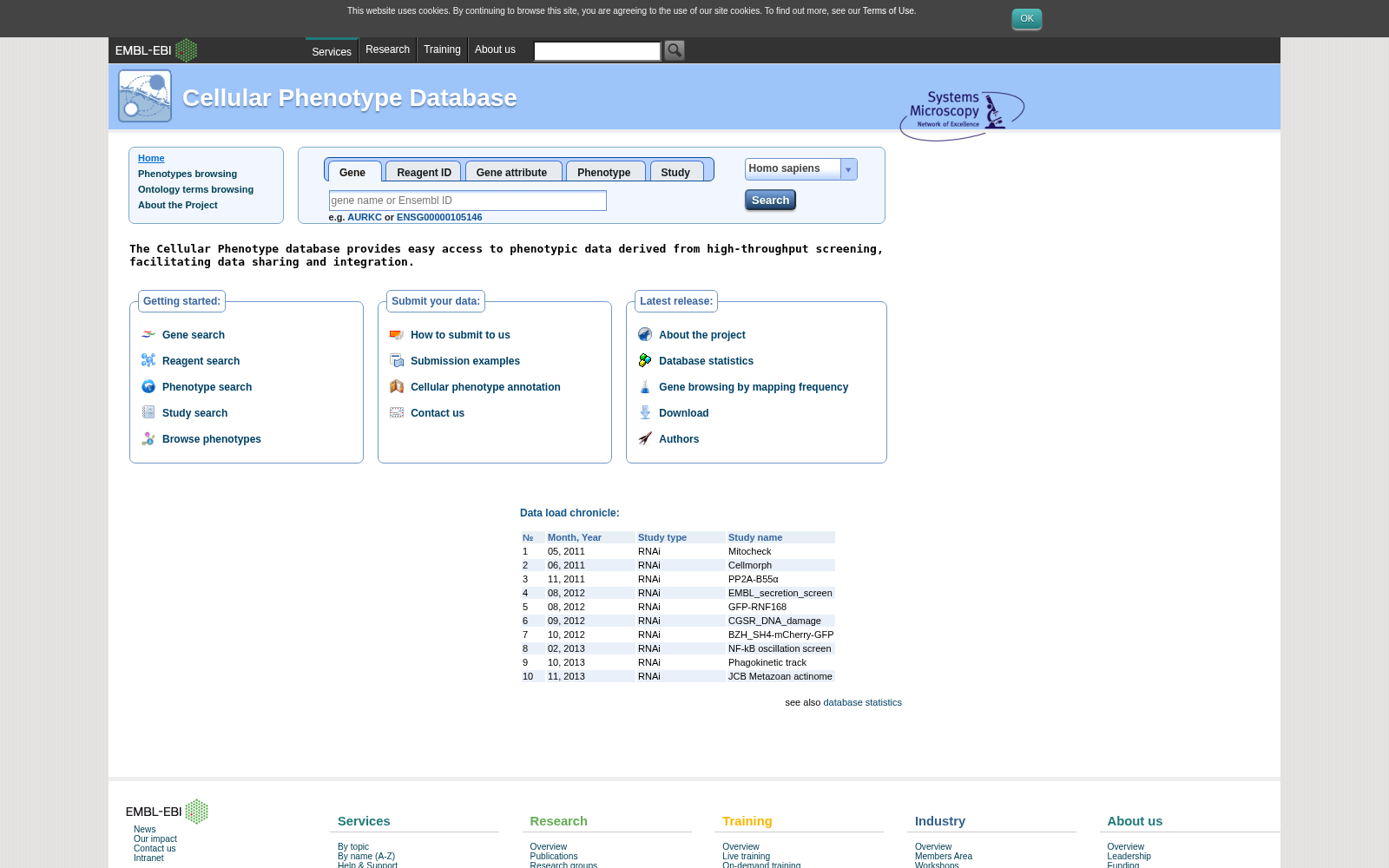
Task: Click the How to submit icon
Action: 397,334
